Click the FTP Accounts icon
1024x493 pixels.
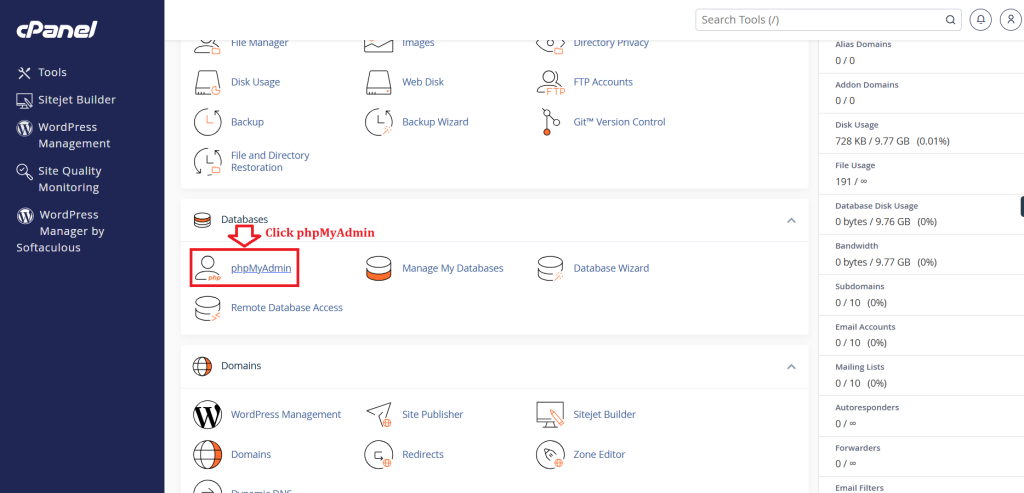[x=550, y=82]
